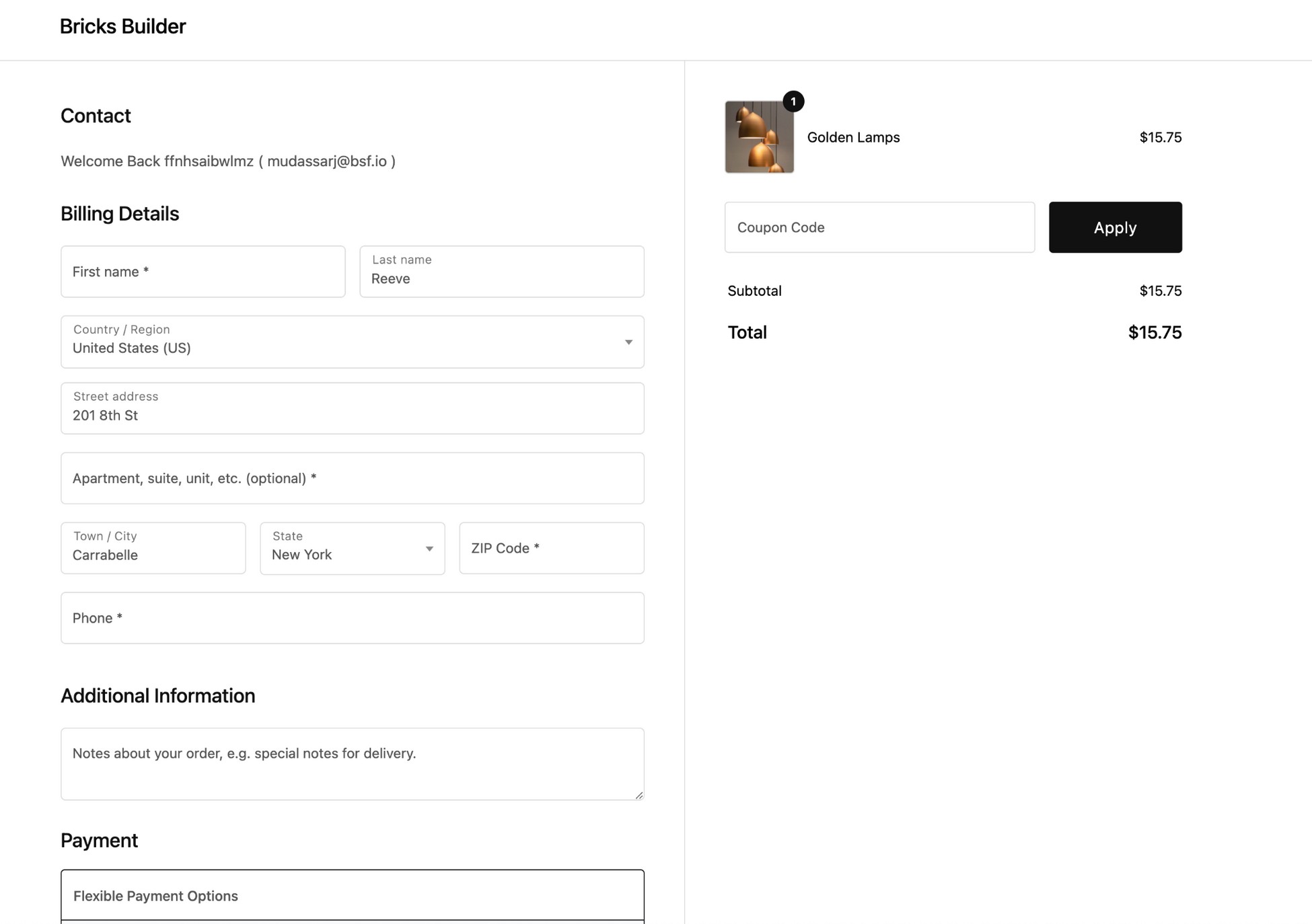Click the State dropdown arrow

click(x=428, y=548)
